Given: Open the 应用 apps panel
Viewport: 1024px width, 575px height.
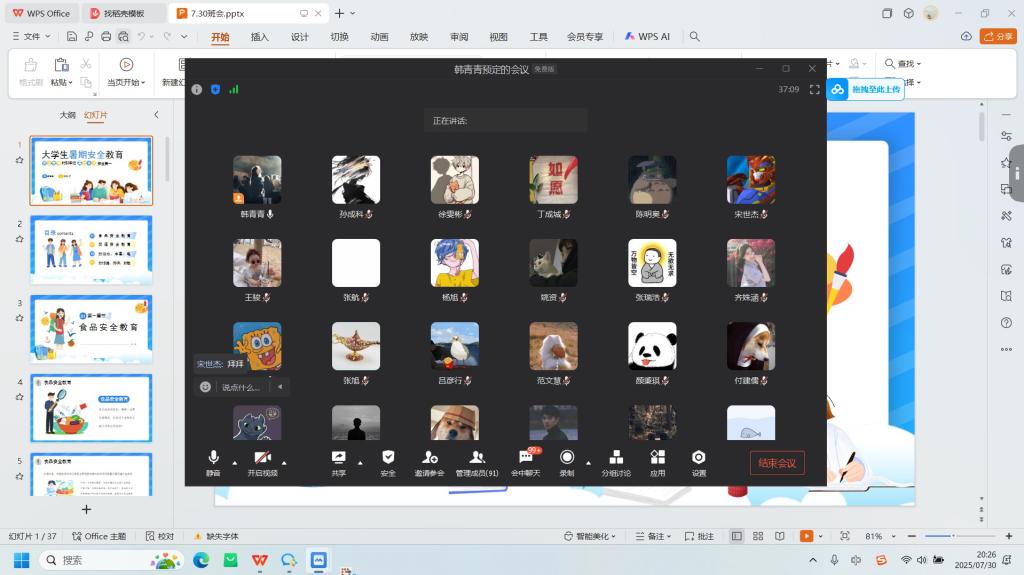Looking at the screenshot, I should [658, 463].
